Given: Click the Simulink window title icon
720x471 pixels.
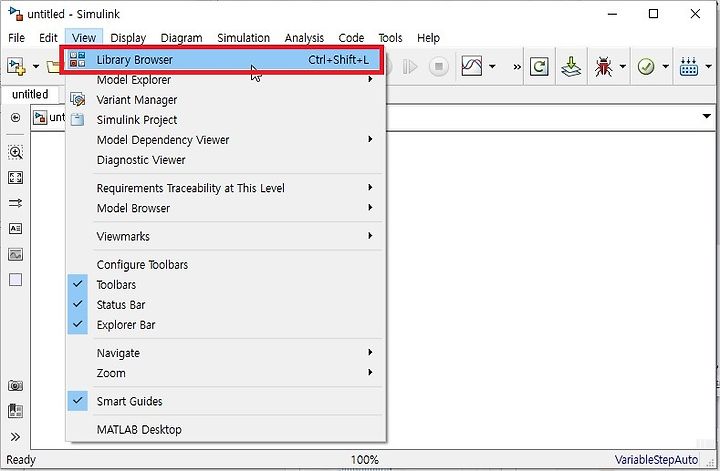Looking at the screenshot, I should [x=16, y=14].
